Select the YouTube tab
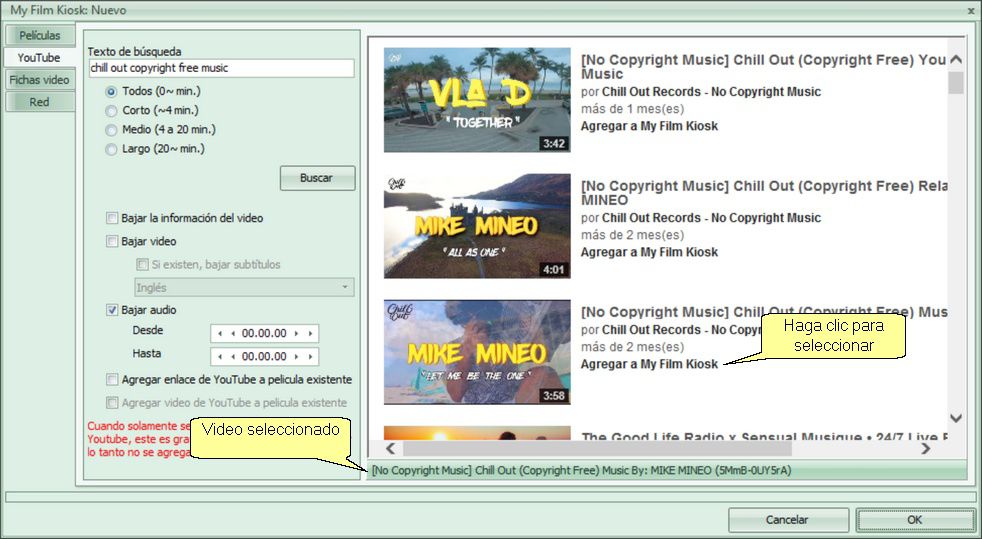This screenshot has width=982, height=539. pos(39,58)
